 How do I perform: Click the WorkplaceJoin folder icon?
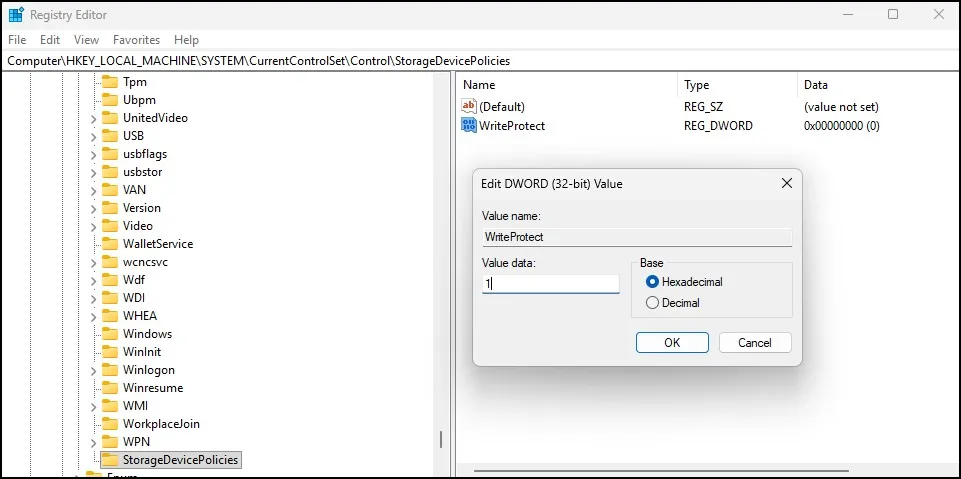[110, 423]
